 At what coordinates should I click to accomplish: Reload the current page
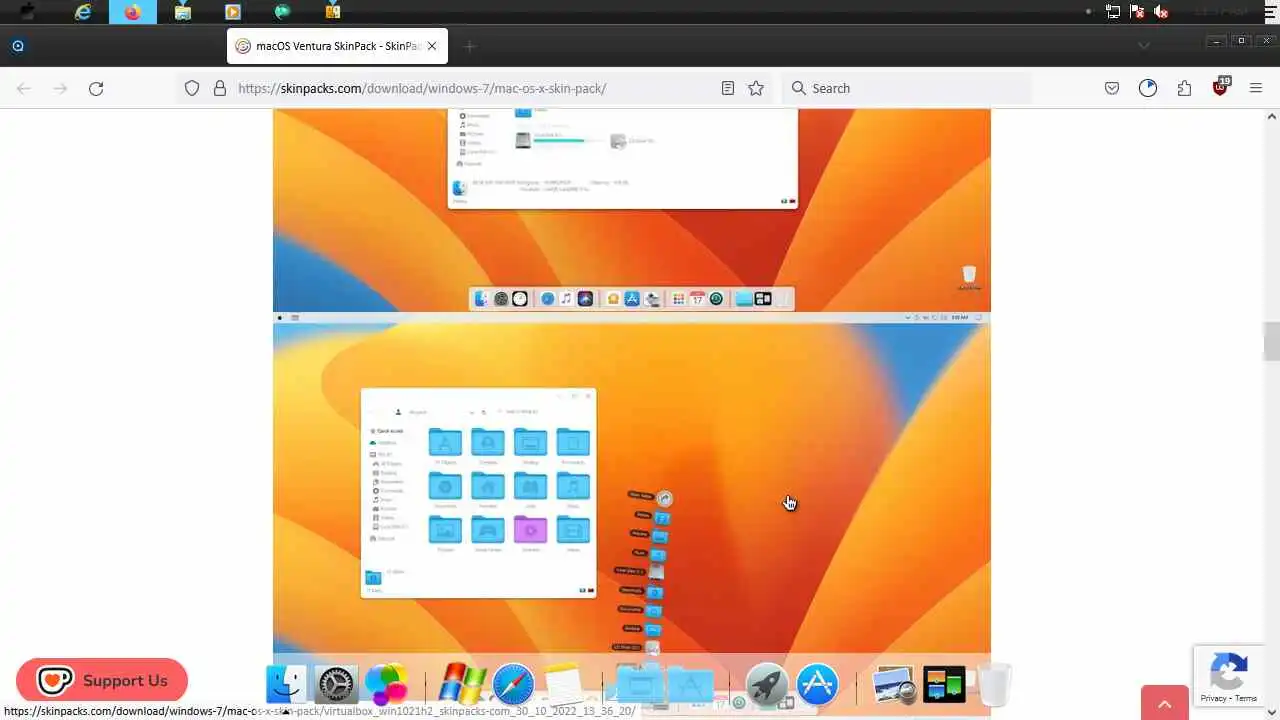click(96, 88)
